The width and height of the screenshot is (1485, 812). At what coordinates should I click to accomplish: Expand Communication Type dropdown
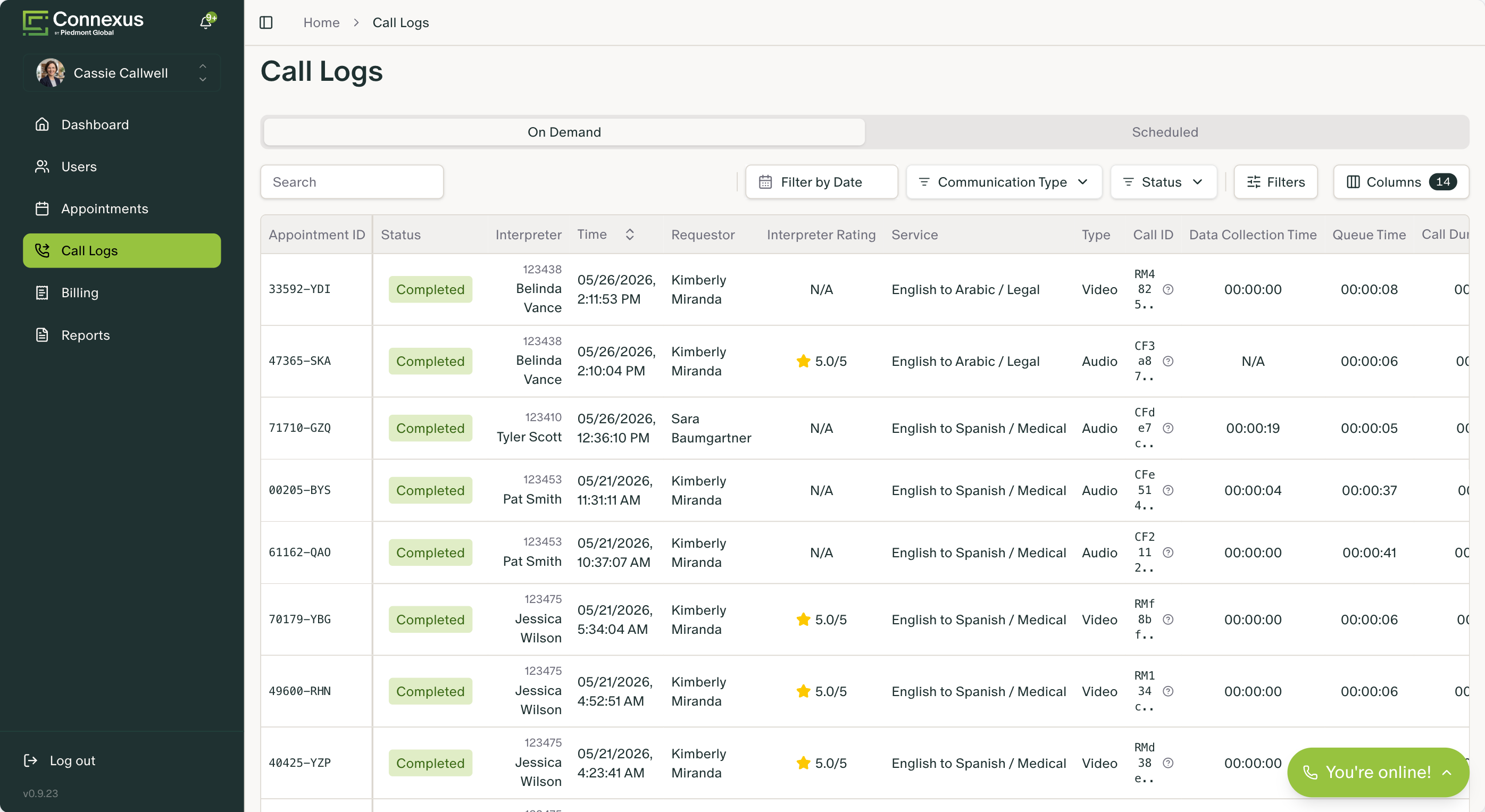coord(1004,182)
